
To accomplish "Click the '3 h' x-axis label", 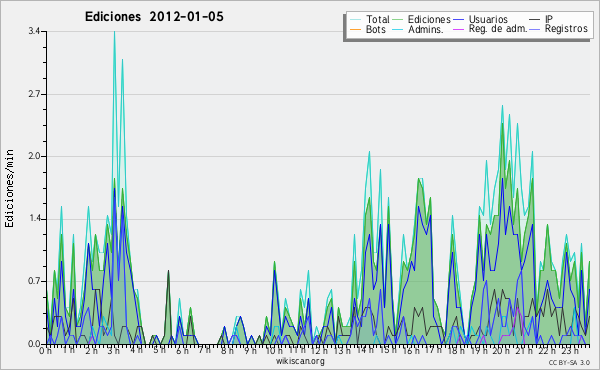I will pyautogui.click(x=114, y=350).
